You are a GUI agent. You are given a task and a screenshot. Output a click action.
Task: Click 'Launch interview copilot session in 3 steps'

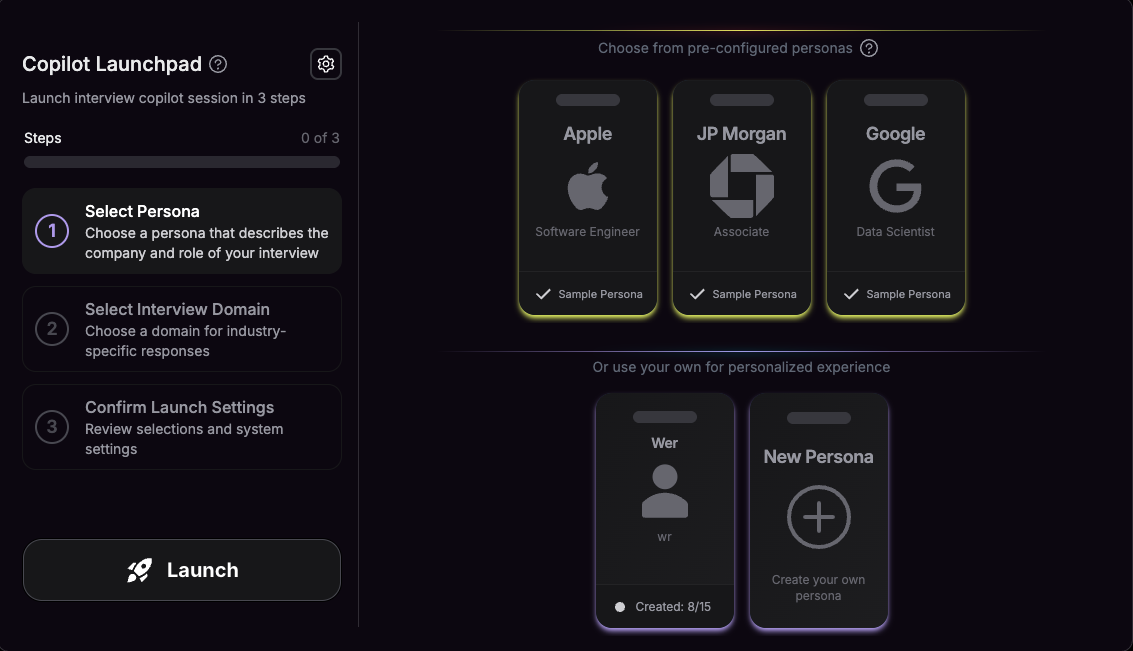pyautogui.click(x=164, y=98)
